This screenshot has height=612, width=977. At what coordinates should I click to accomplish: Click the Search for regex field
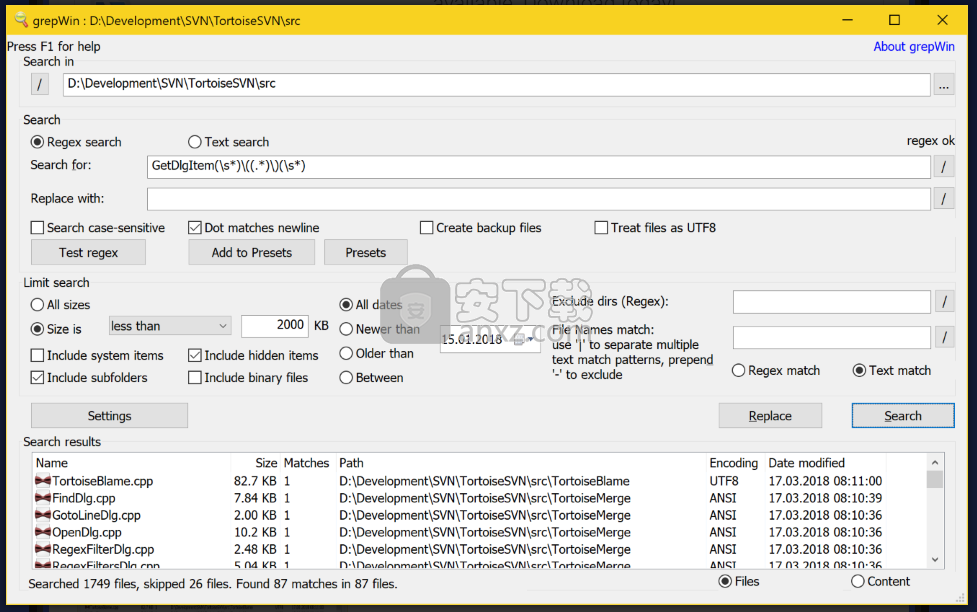(539, 166)
